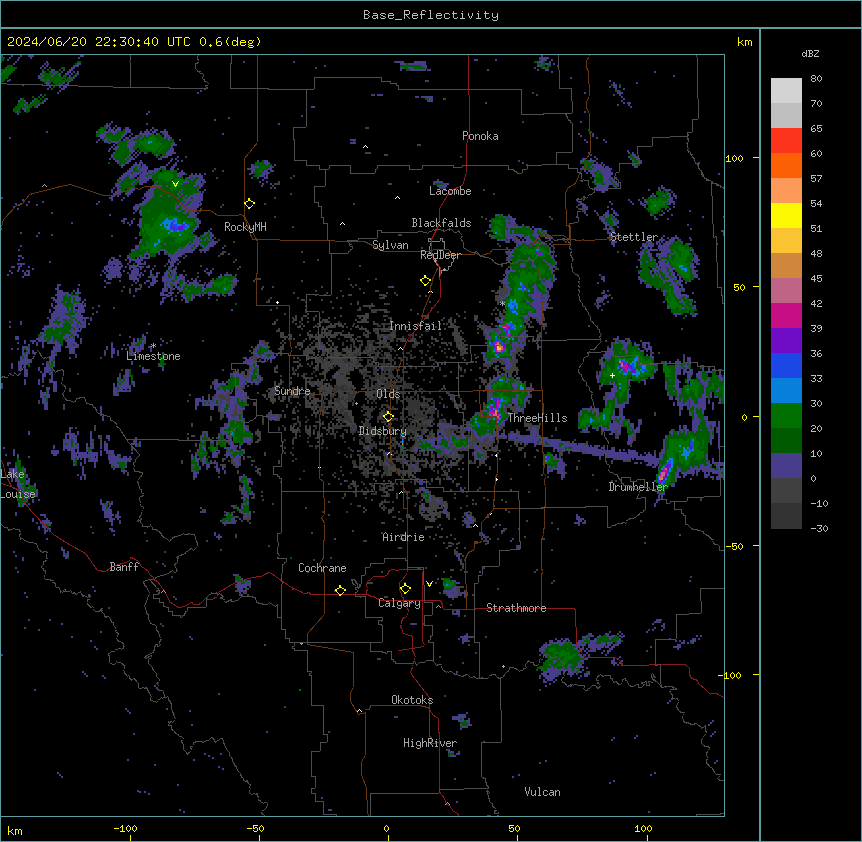Click the Stettler city label

[x=634, y=237]
